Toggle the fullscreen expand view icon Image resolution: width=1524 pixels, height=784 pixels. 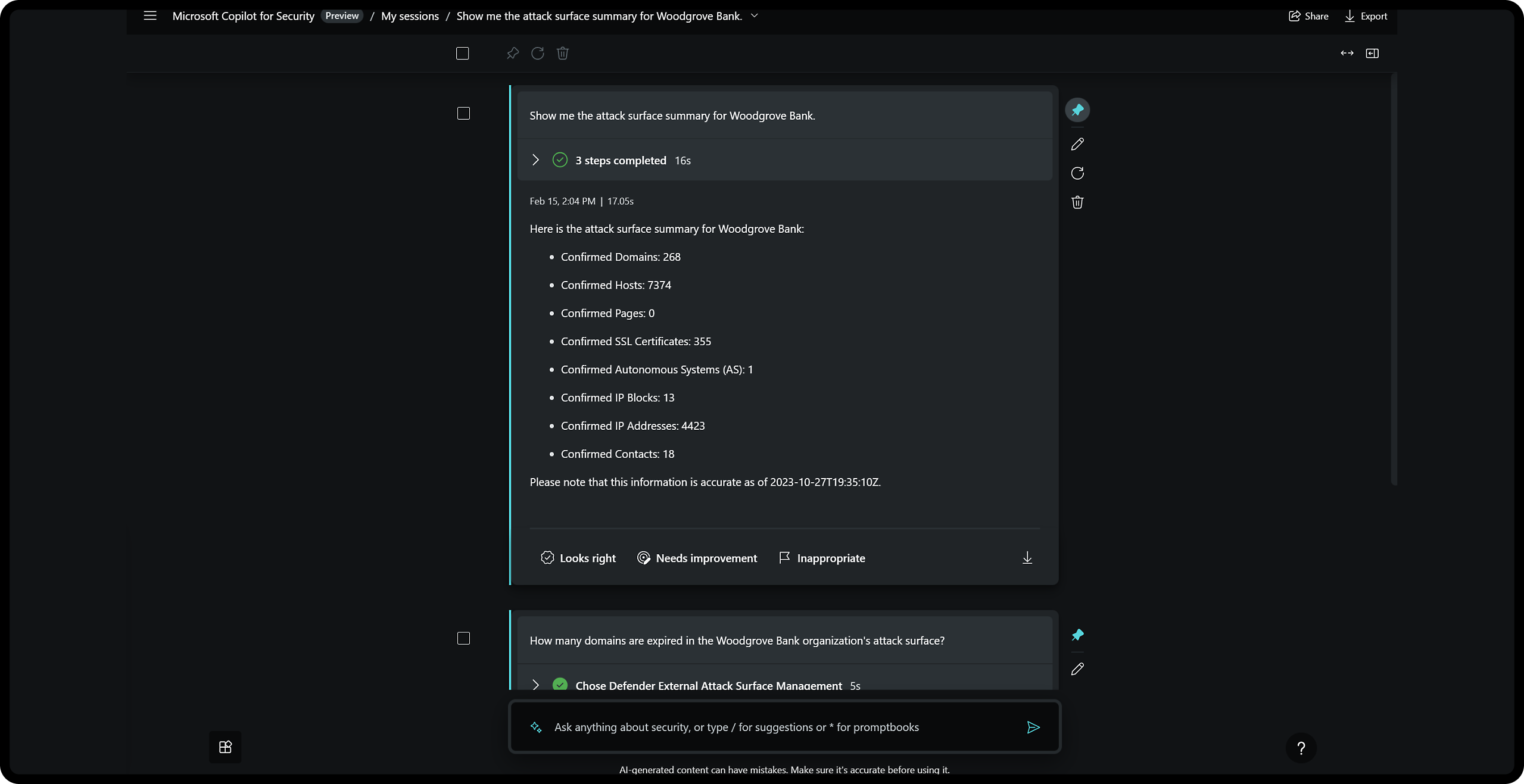pos(1347,53)
